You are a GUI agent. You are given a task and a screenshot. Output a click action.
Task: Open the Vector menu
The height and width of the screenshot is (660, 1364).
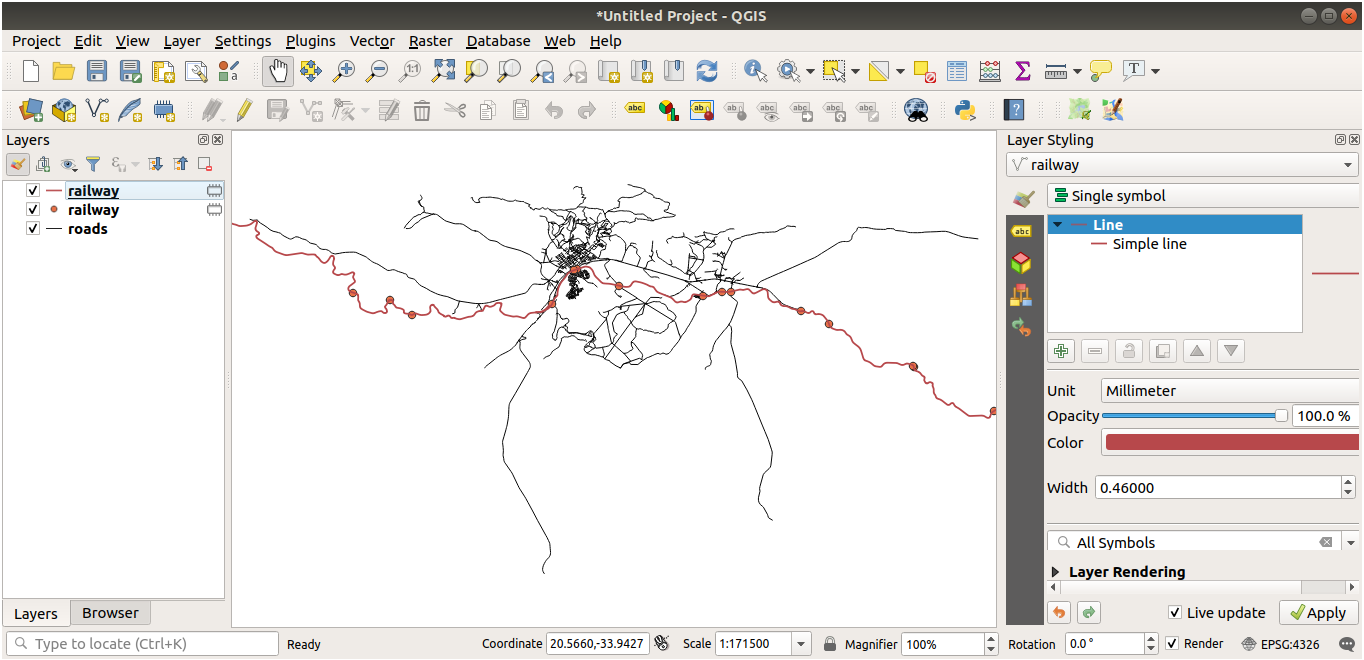click(371, 41)
